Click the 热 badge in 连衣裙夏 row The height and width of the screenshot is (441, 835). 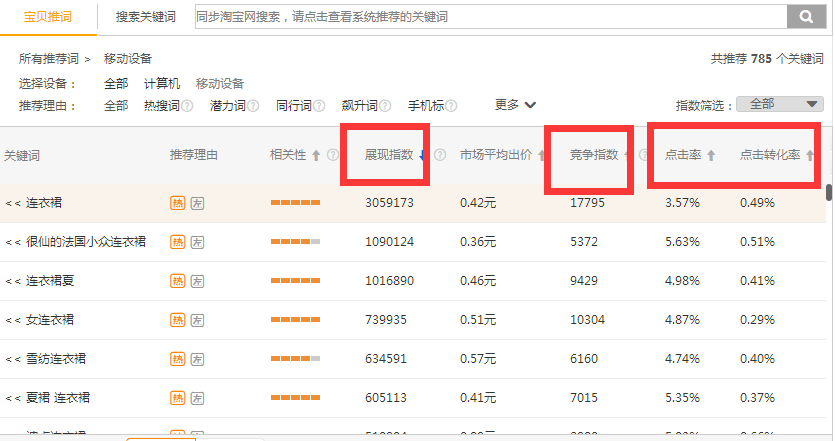click(x=178, y=281)
